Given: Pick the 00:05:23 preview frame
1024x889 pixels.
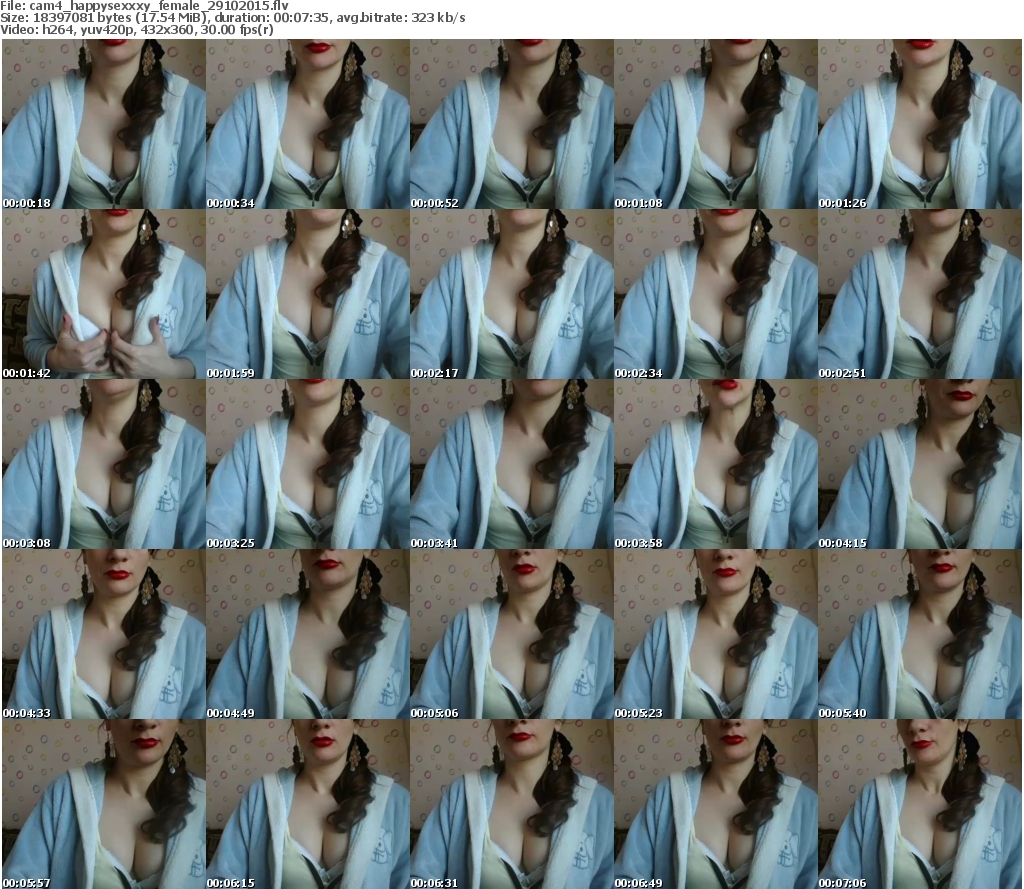Looking at the screenshot, I should point(716,634).
